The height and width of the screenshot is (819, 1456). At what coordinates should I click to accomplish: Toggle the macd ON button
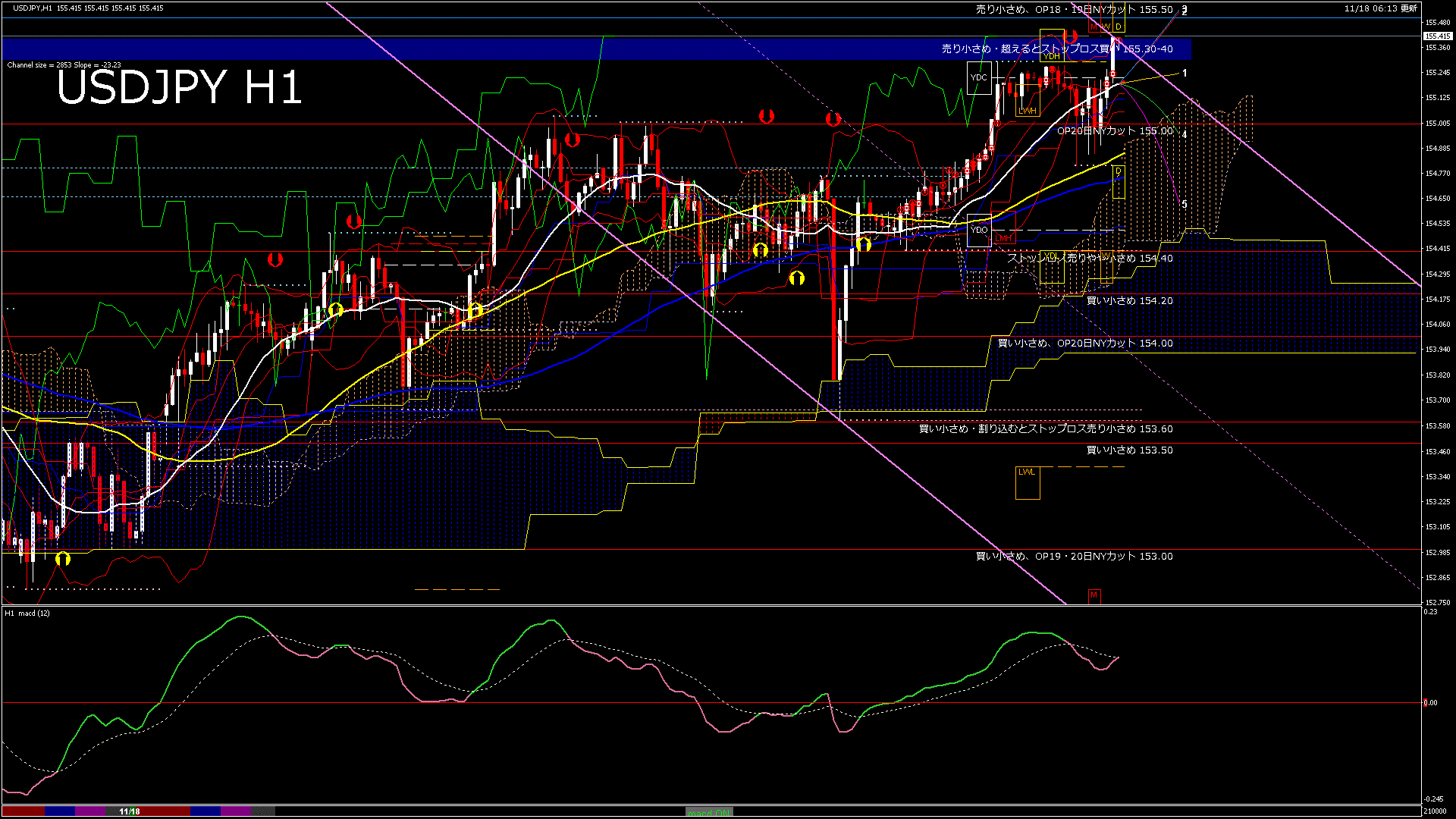click(x=709, y=812)
